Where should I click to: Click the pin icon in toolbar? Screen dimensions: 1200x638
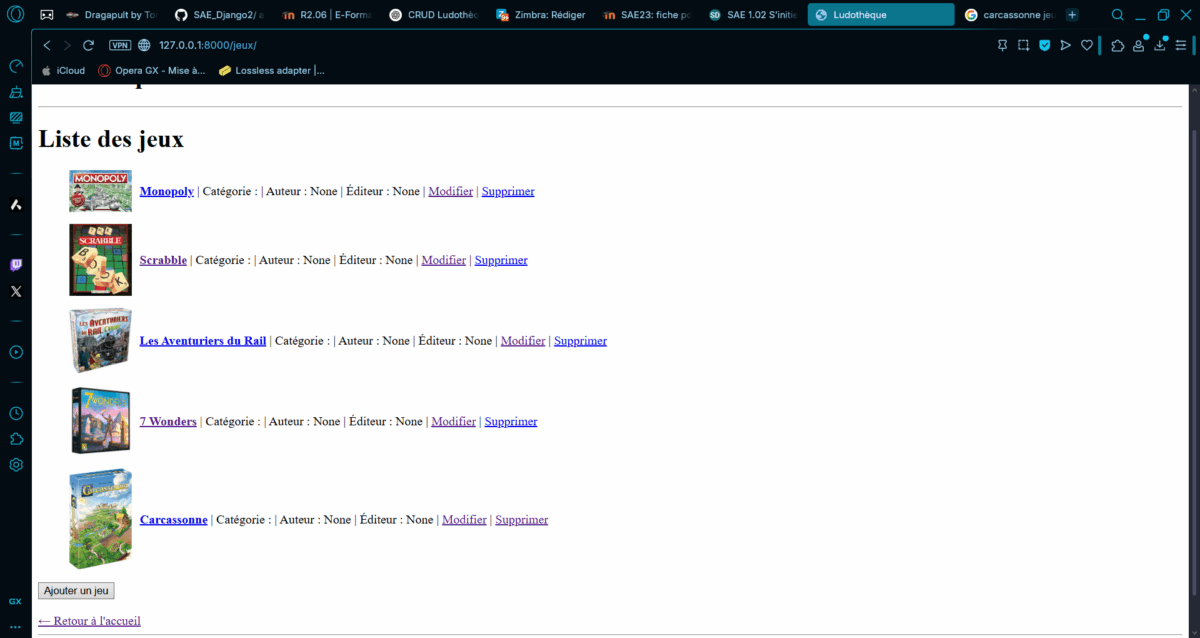point(1003,45)
